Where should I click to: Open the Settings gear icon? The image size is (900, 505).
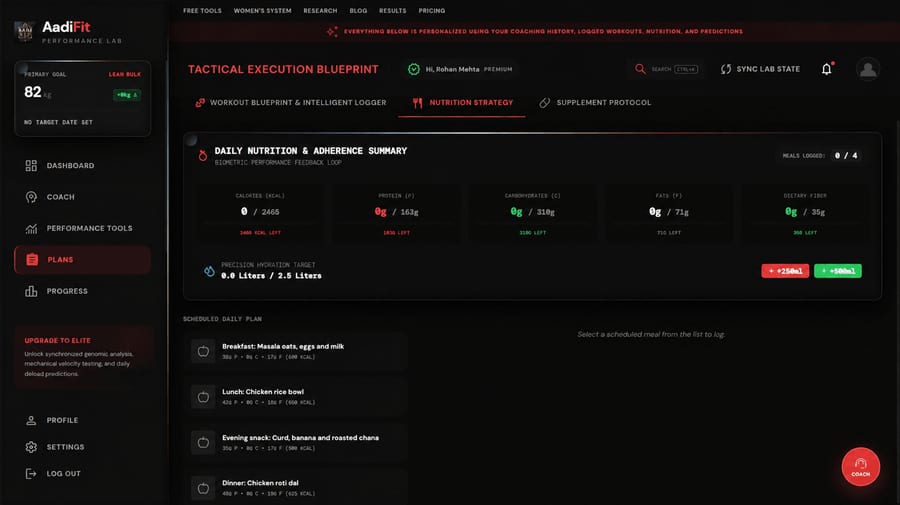pyautogui.click(x=31, y=447)
